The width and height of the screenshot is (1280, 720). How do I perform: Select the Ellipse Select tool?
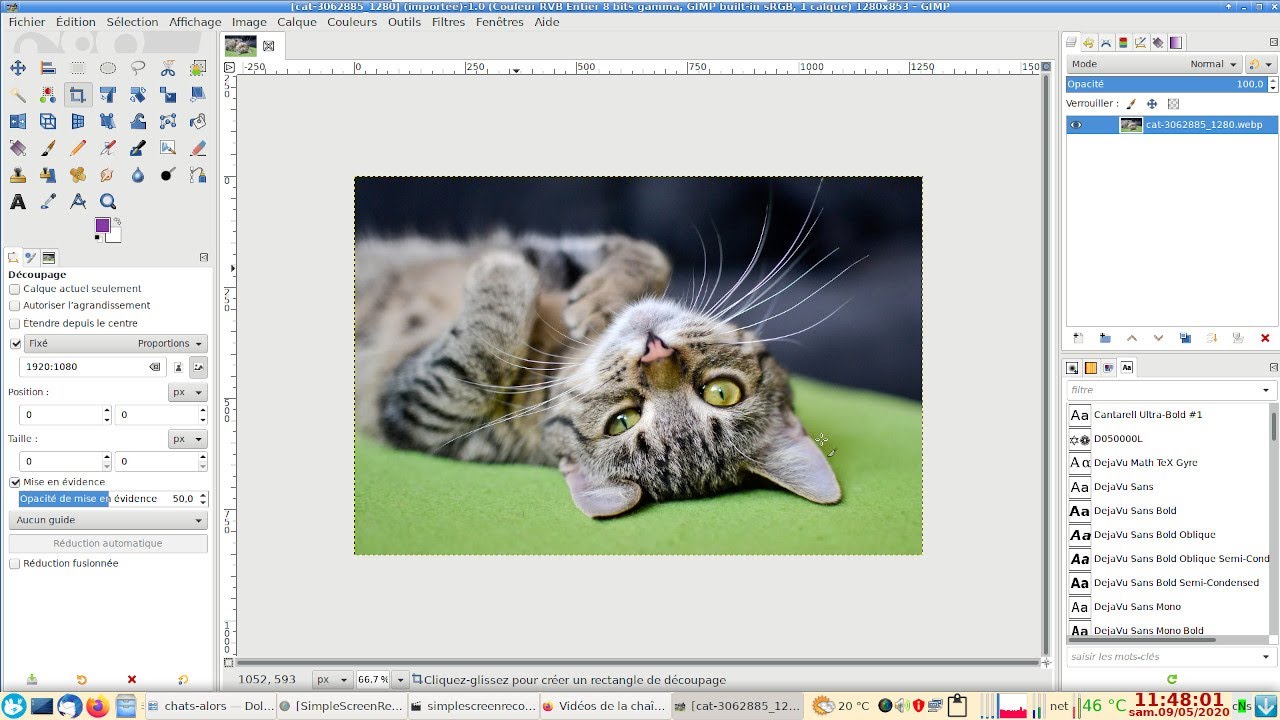pyautogui.click(x=108, y=68)
